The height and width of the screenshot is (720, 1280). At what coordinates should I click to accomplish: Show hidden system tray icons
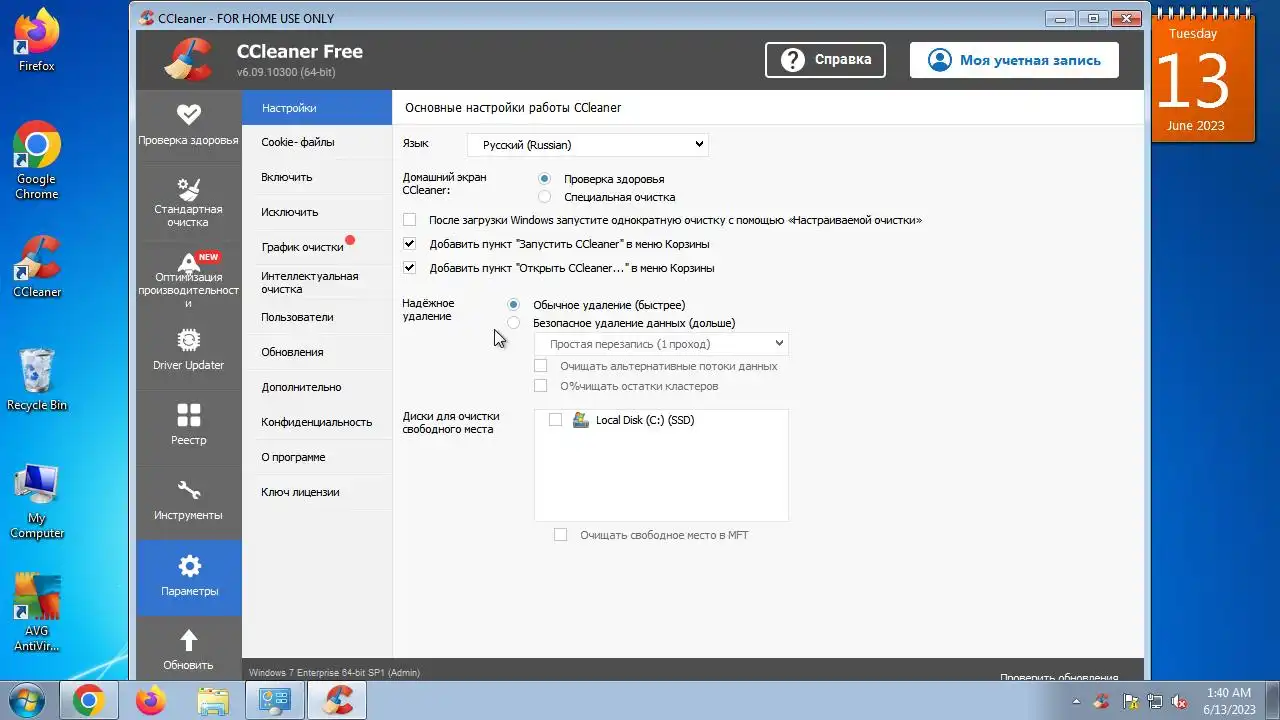[1076, 701]
